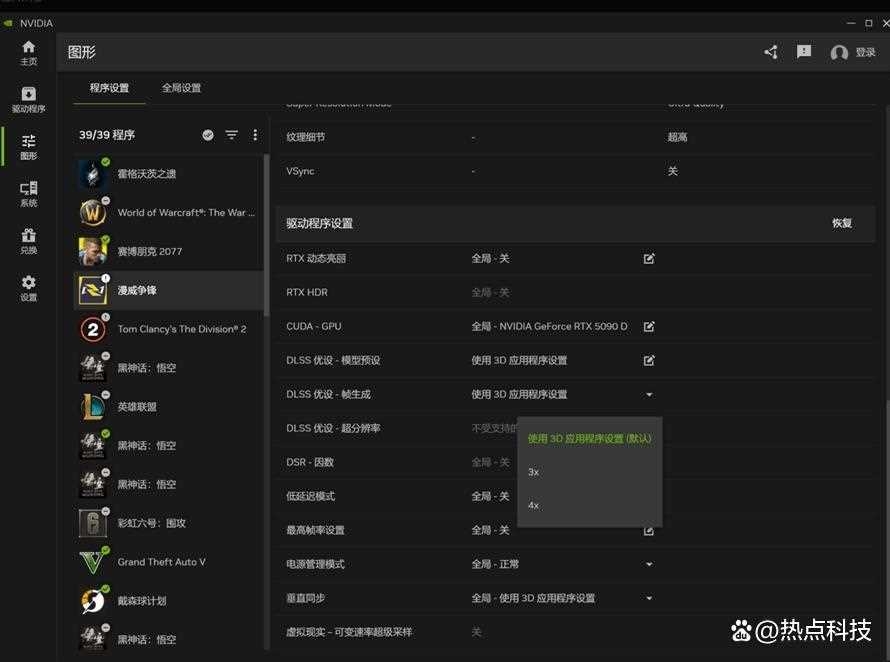Go to the 主页 home page in sidebar
Image resolution: width=890 pixels, height=662 pixels.
28,53
